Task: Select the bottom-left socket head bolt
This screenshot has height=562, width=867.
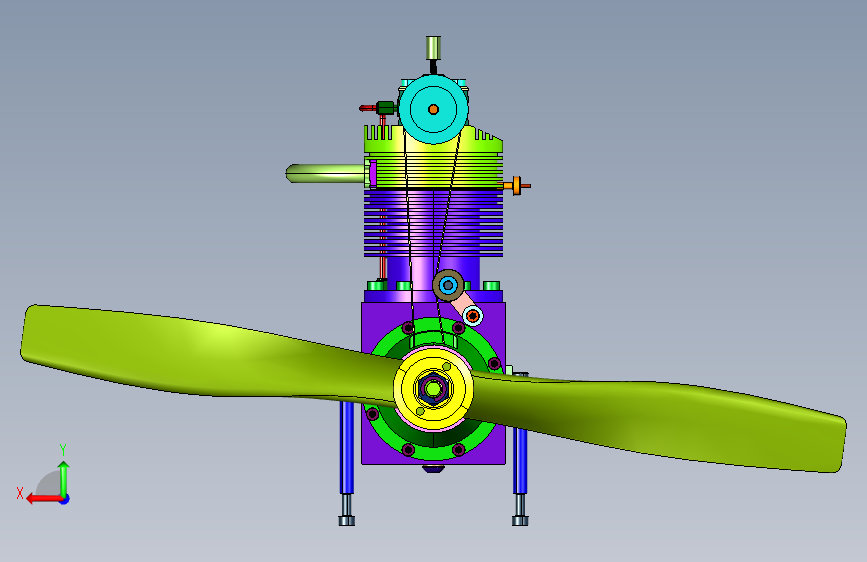Action: point(347,510)
